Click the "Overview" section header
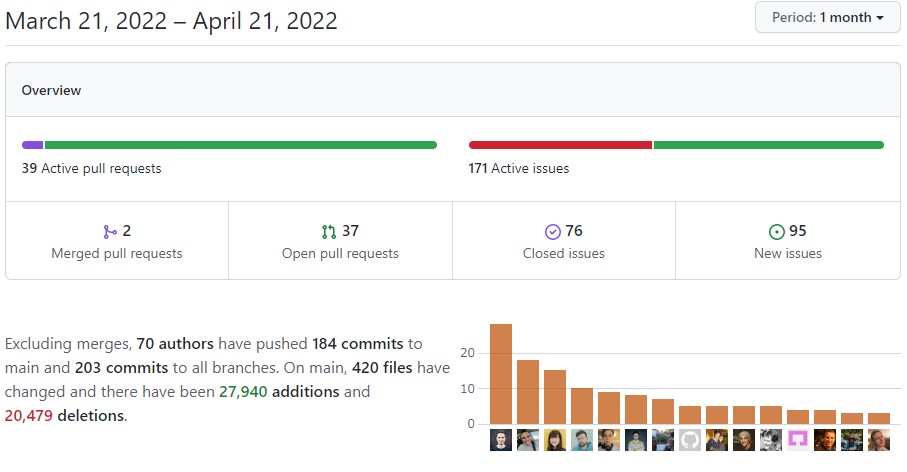Image resolution: width=907 pixels, height=472 pixels. click(x=51, y=90)
